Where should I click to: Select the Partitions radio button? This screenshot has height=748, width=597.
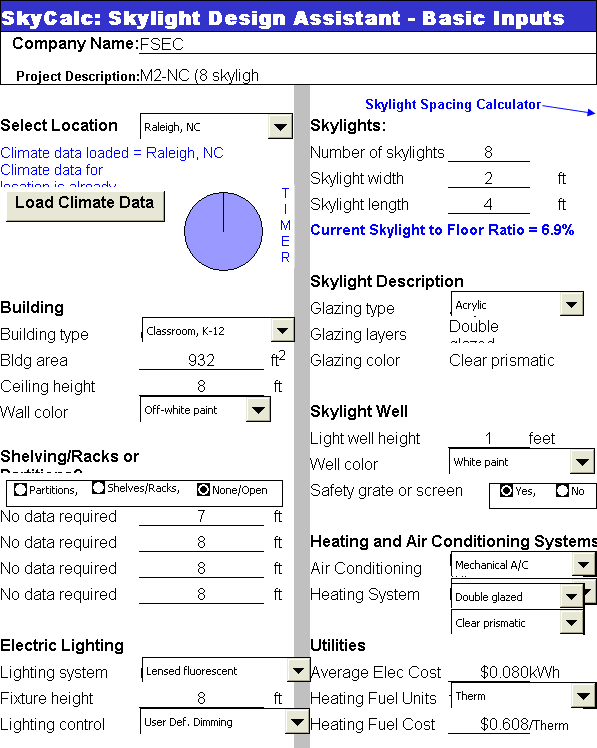[x=21, y=490]
